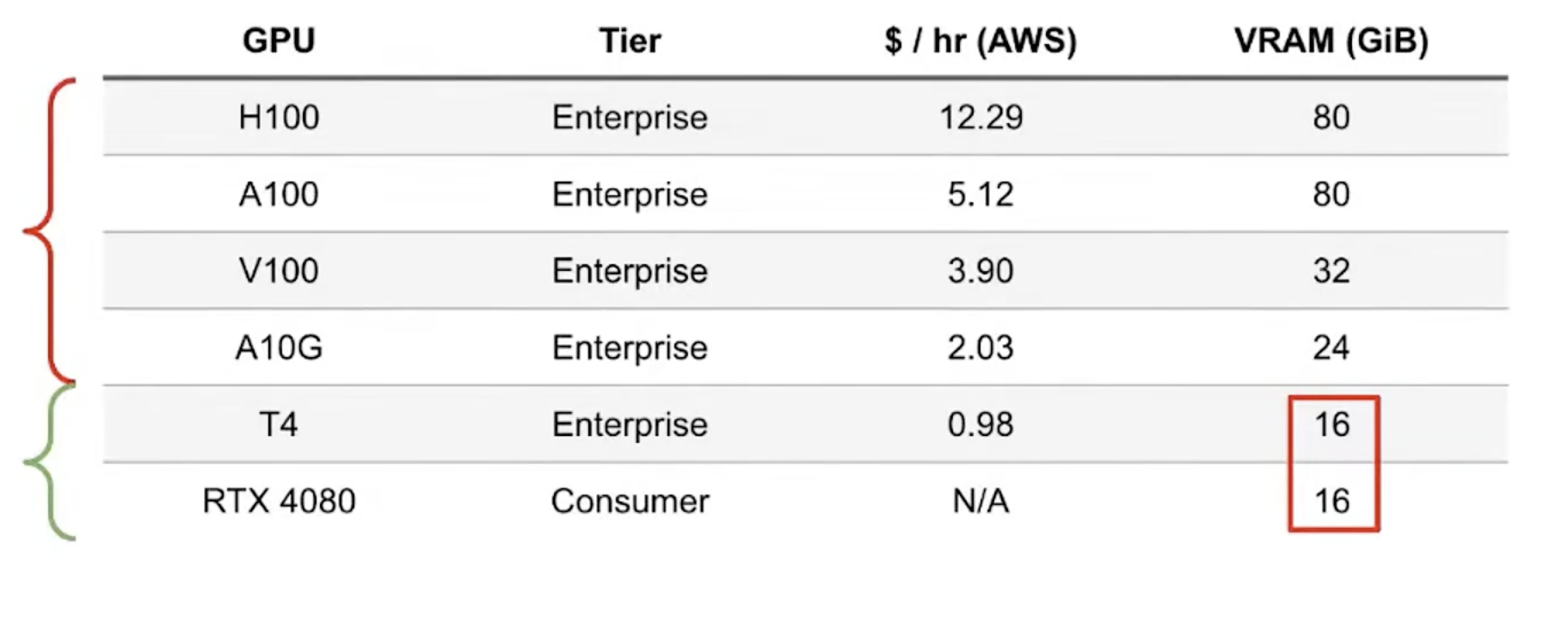Select the 24 VRAM value

click(x=1331, y=348)
